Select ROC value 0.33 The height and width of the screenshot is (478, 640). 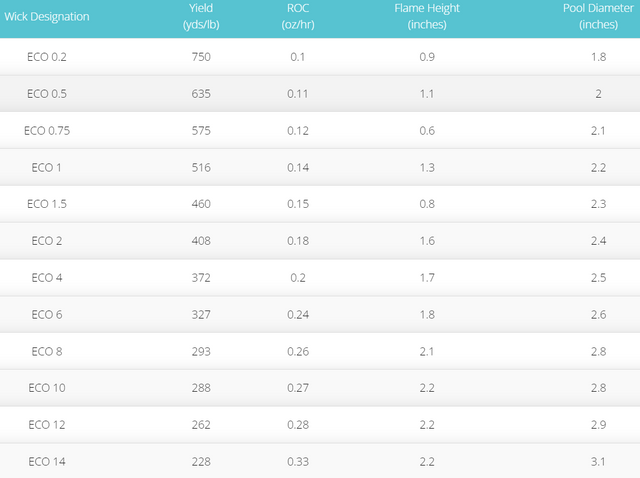click(298, 461)
